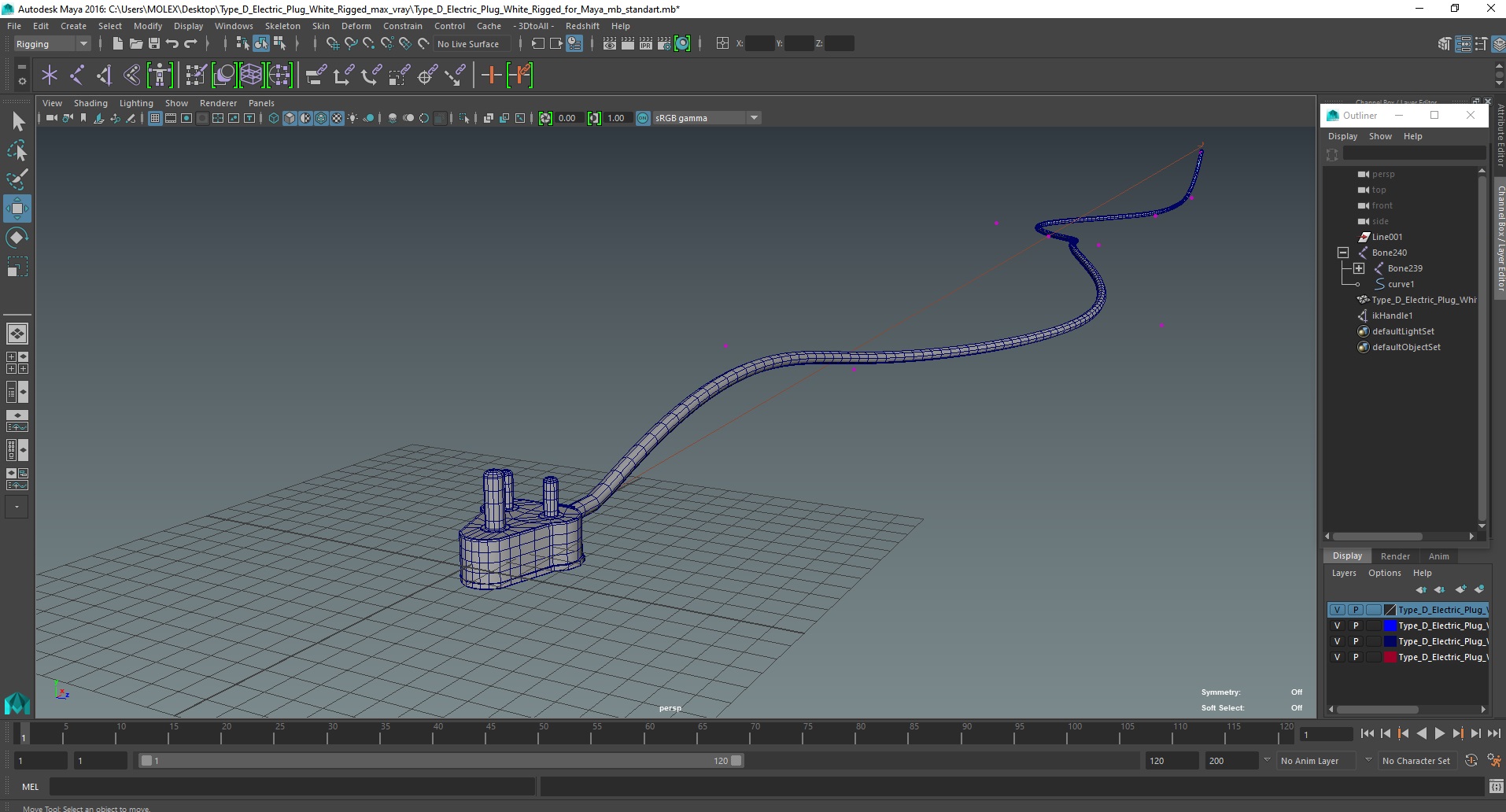Click the Open scene folder icon
The image size is (1506, 812).
tap(135, 44)
